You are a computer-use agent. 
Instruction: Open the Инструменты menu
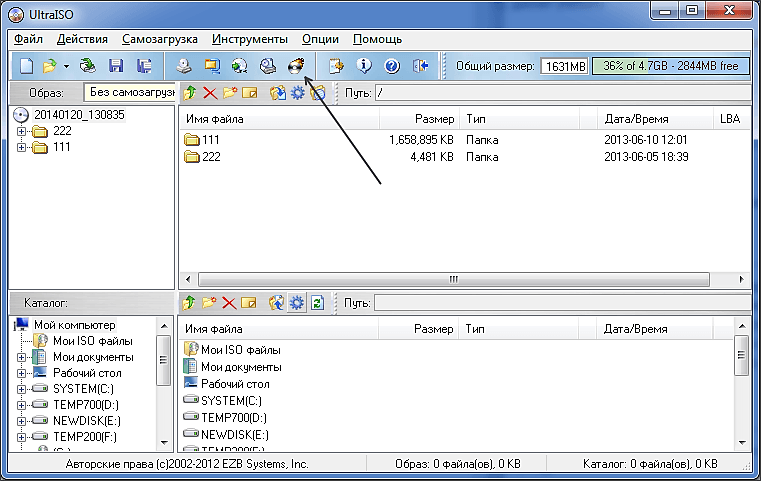click(x=250, y=39)
